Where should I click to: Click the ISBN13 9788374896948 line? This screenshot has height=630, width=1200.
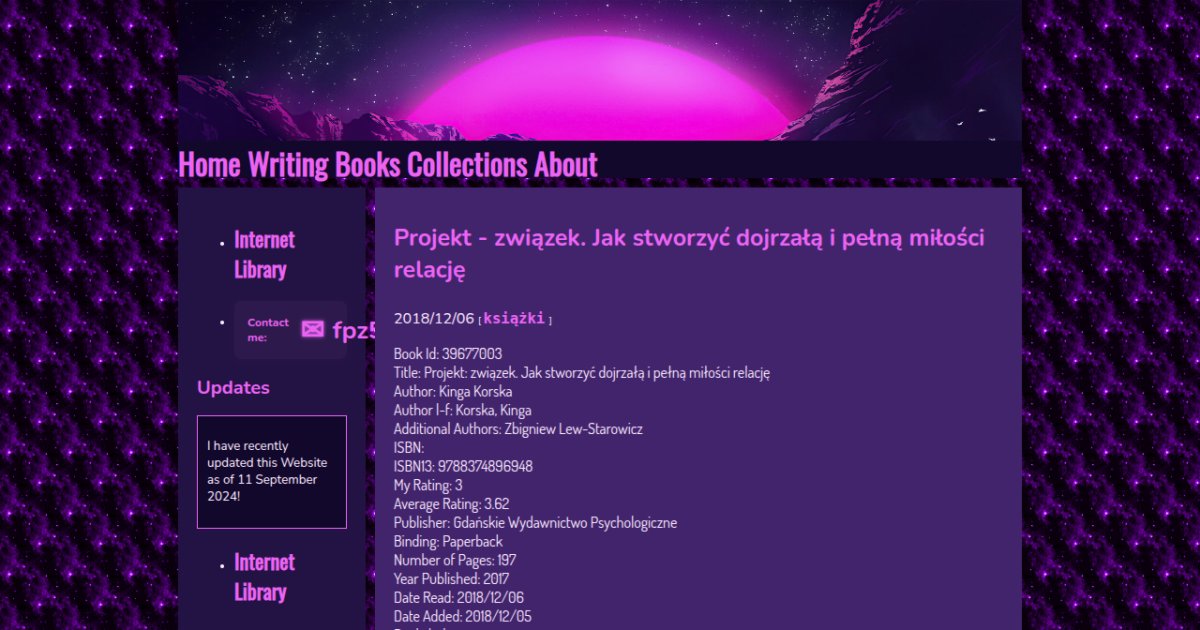pos(463,467)
